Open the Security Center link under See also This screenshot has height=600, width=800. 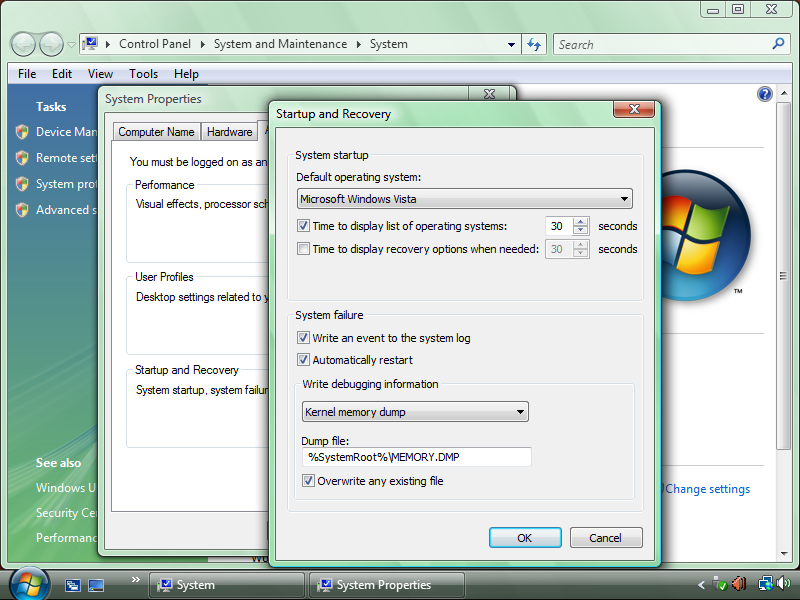tap(66, 513)
